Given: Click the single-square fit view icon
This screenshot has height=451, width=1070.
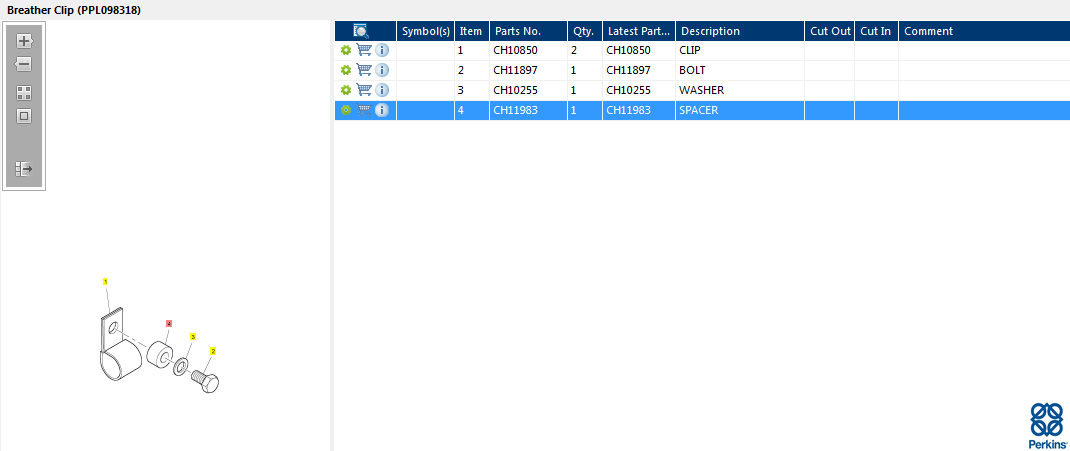Looking at the screenshot, I should 24,117.
